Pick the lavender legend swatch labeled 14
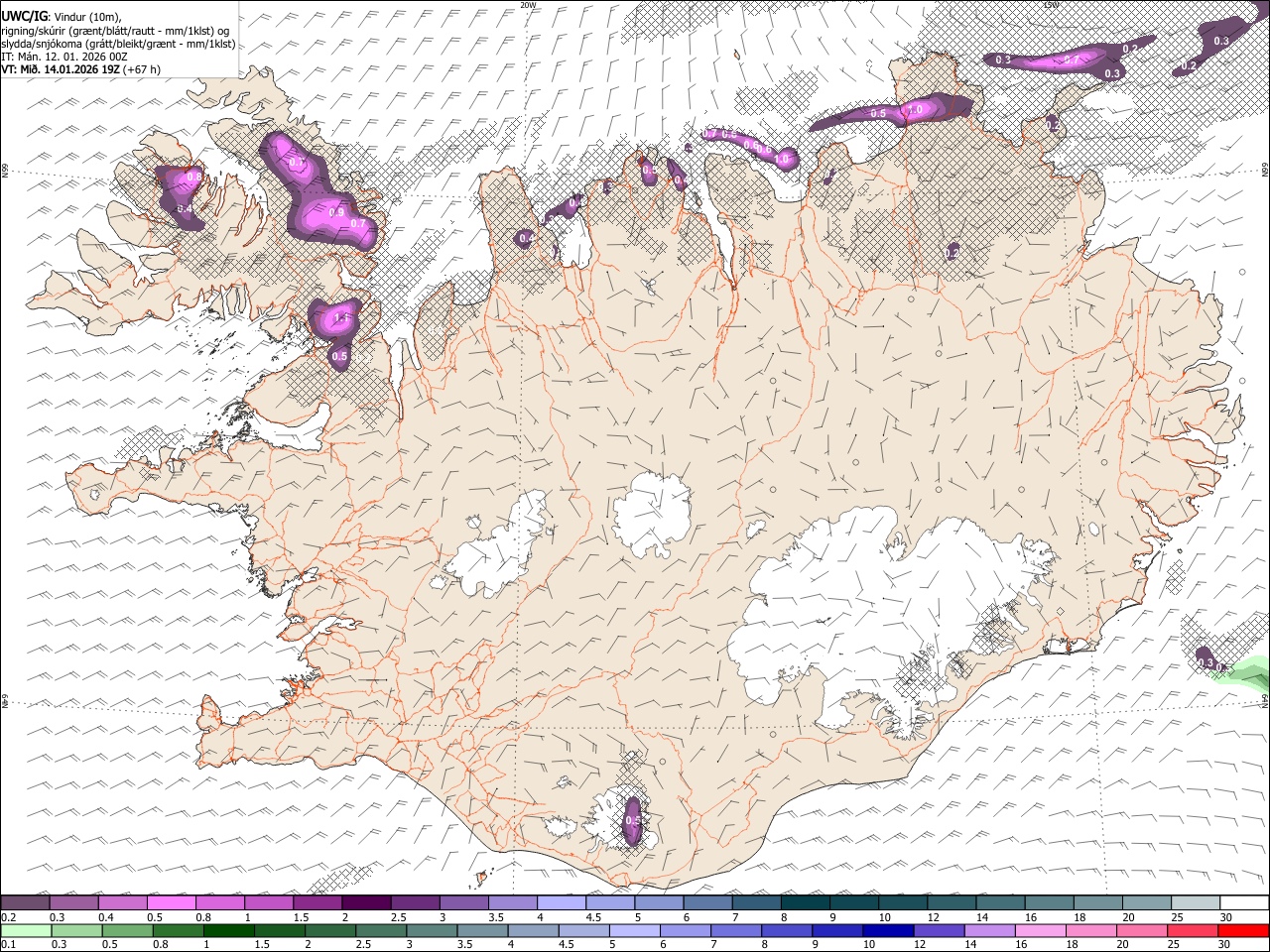This screenshot has width=1270, height=952. (988, 930)
